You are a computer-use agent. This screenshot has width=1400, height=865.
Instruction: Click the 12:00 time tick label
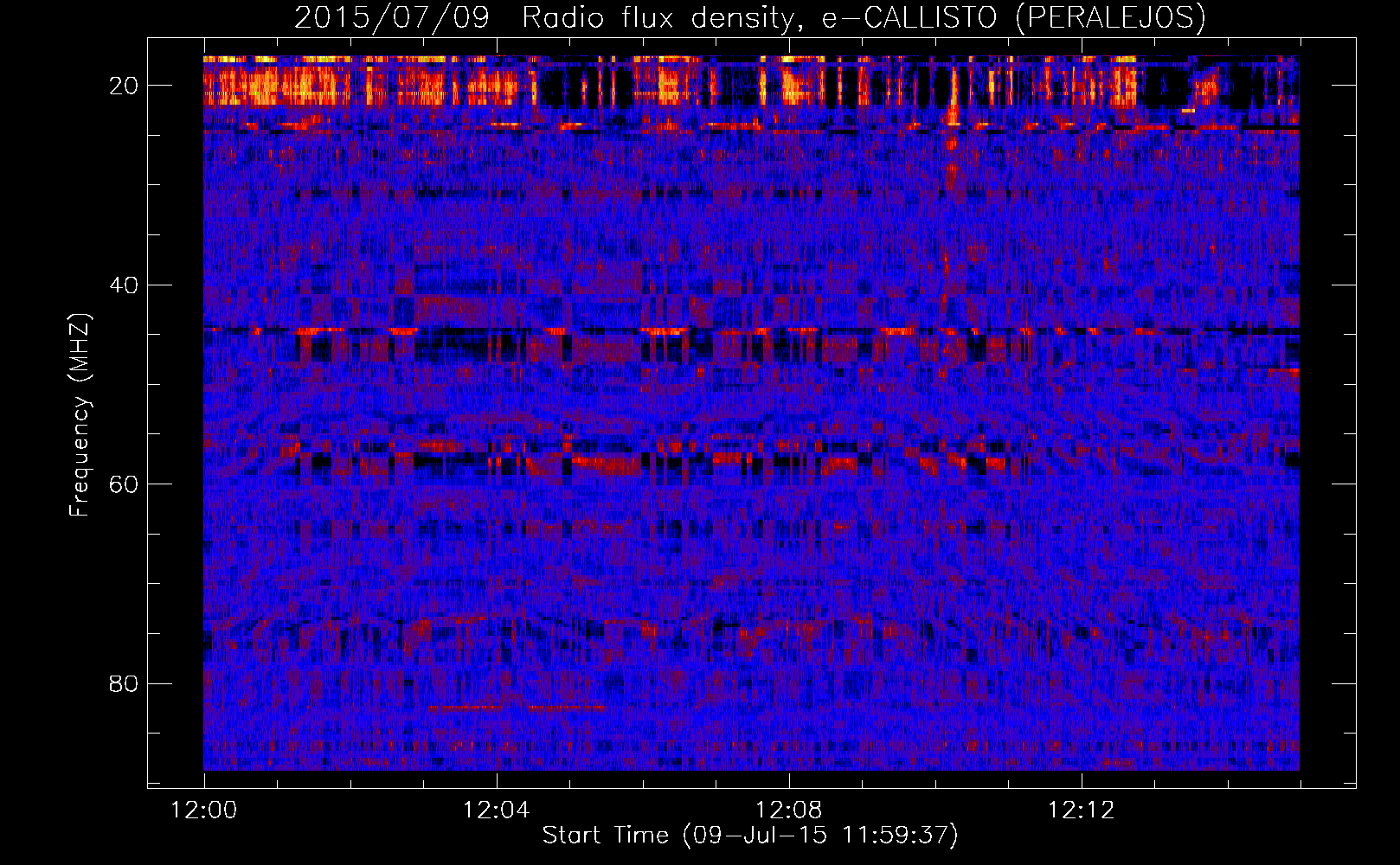204,811
